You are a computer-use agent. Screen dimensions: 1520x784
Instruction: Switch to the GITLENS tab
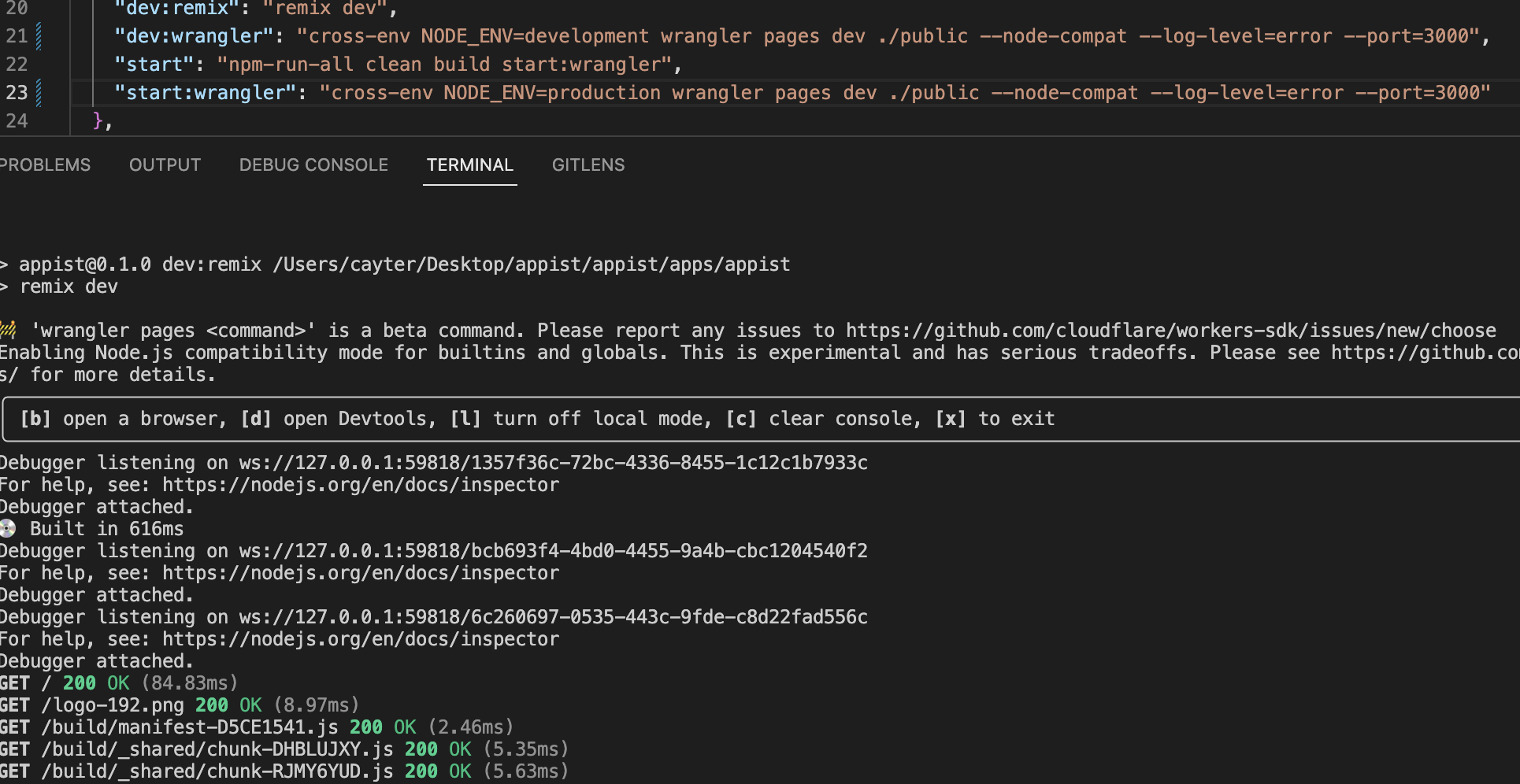(588, 165)
